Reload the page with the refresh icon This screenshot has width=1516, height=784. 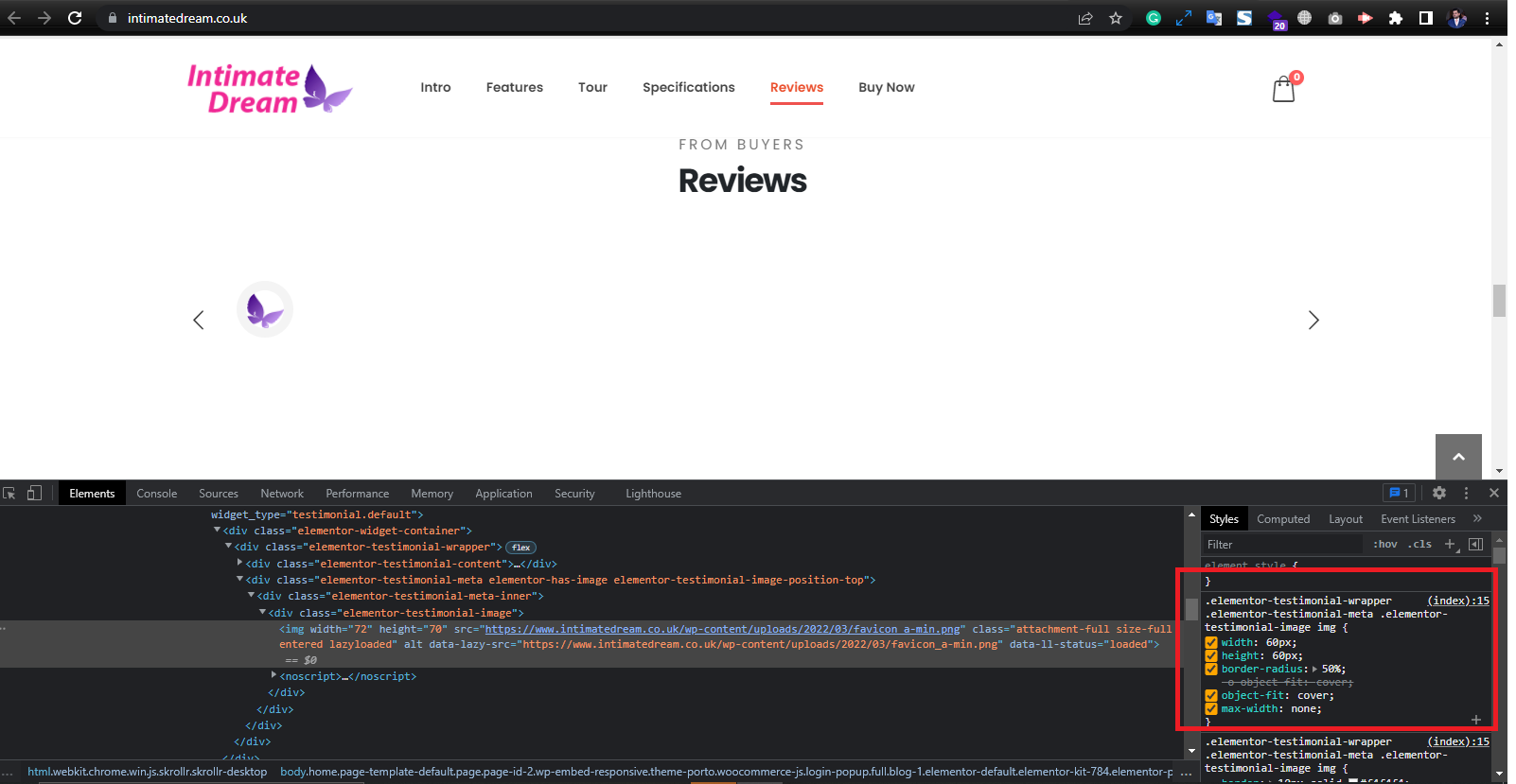tap(75, 18)
